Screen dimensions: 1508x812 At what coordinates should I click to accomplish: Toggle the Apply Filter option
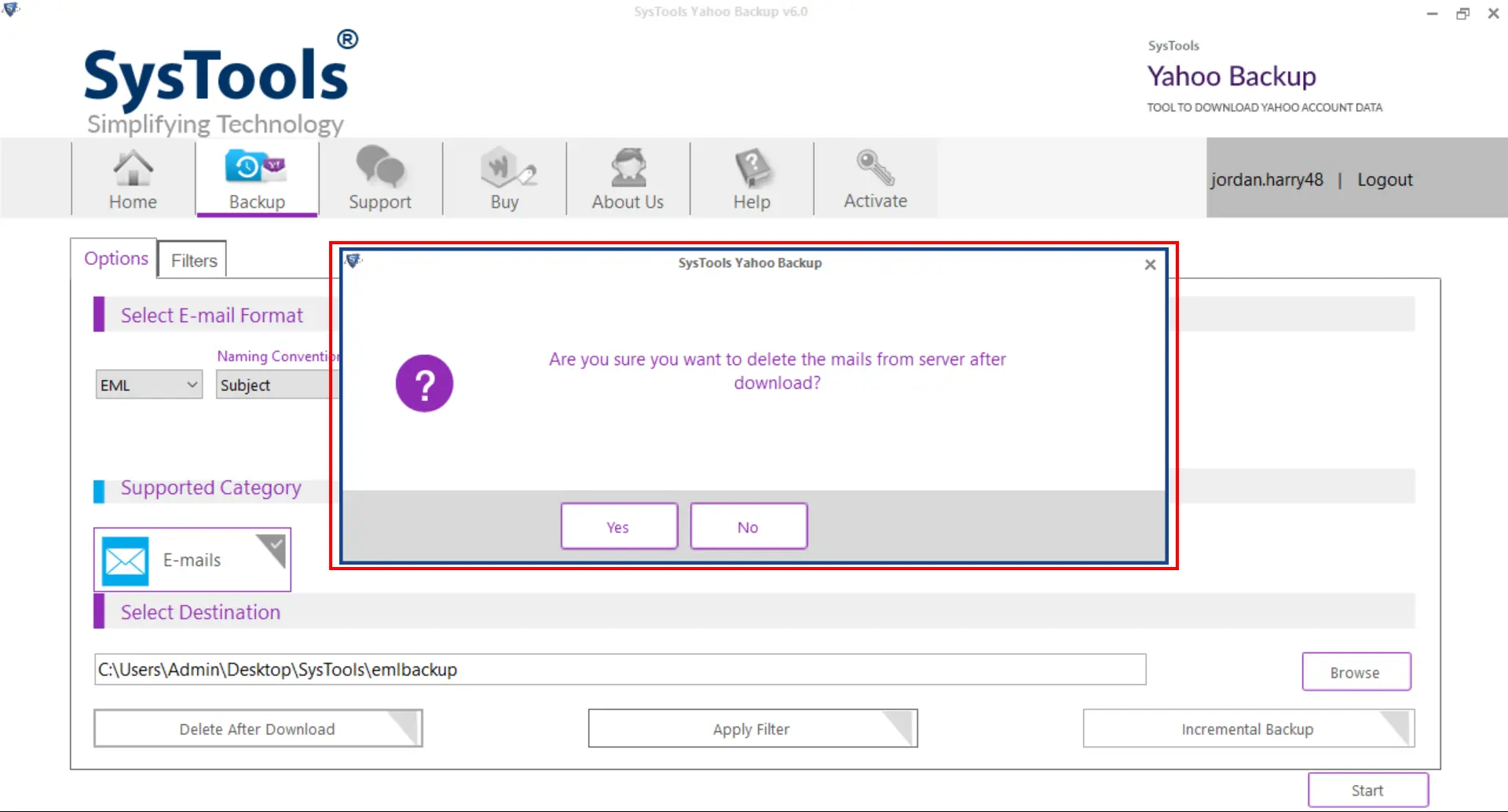pos(752,729)
